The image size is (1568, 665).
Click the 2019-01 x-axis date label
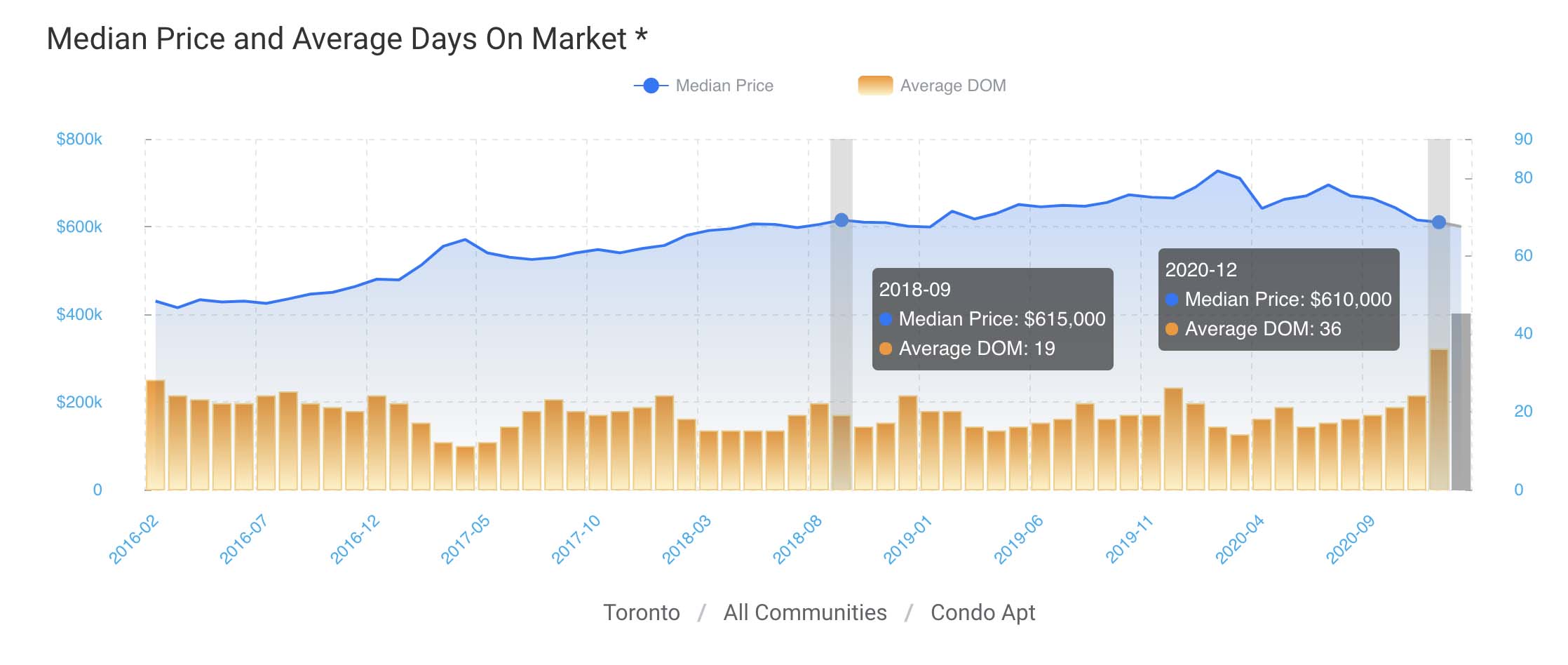point(907,539)
